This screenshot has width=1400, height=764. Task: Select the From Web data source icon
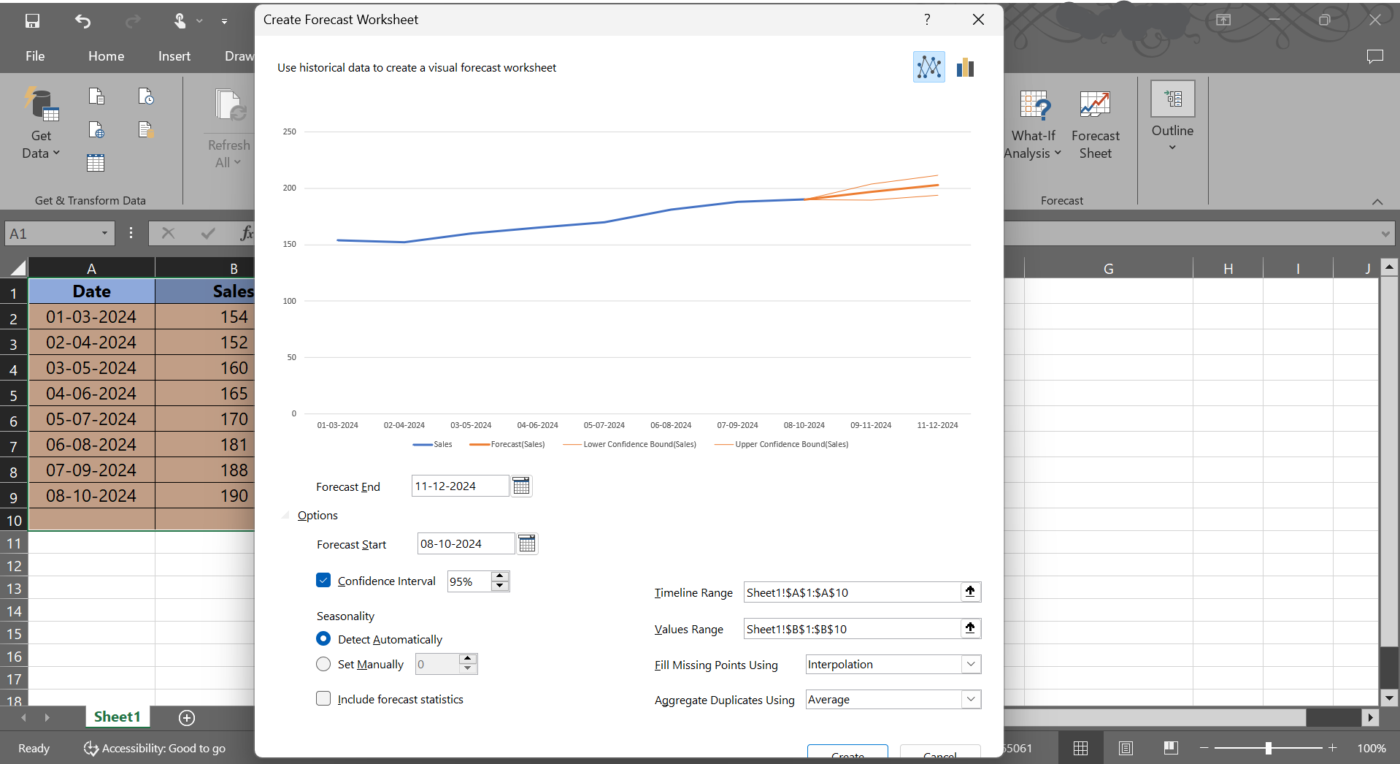(x=96, y=129)
